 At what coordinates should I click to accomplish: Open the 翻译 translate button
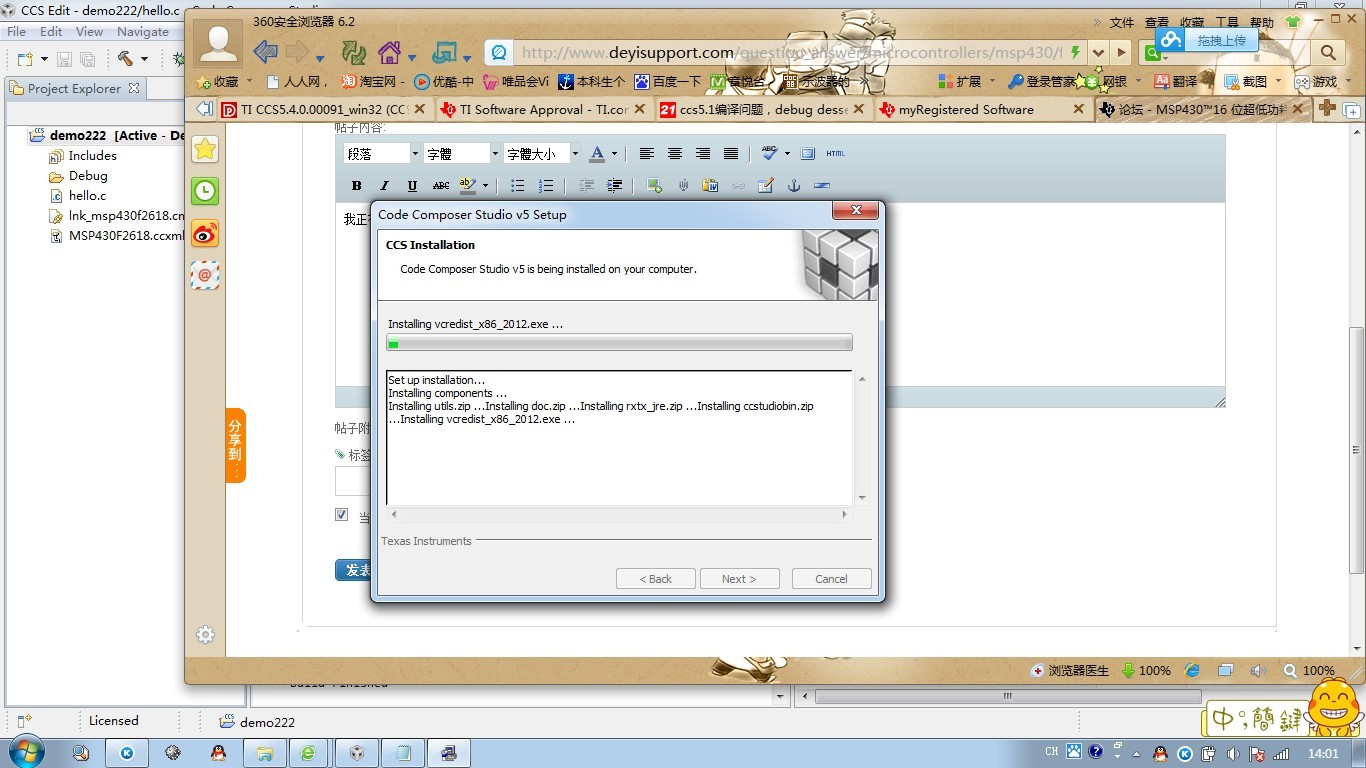(1176, 81)
